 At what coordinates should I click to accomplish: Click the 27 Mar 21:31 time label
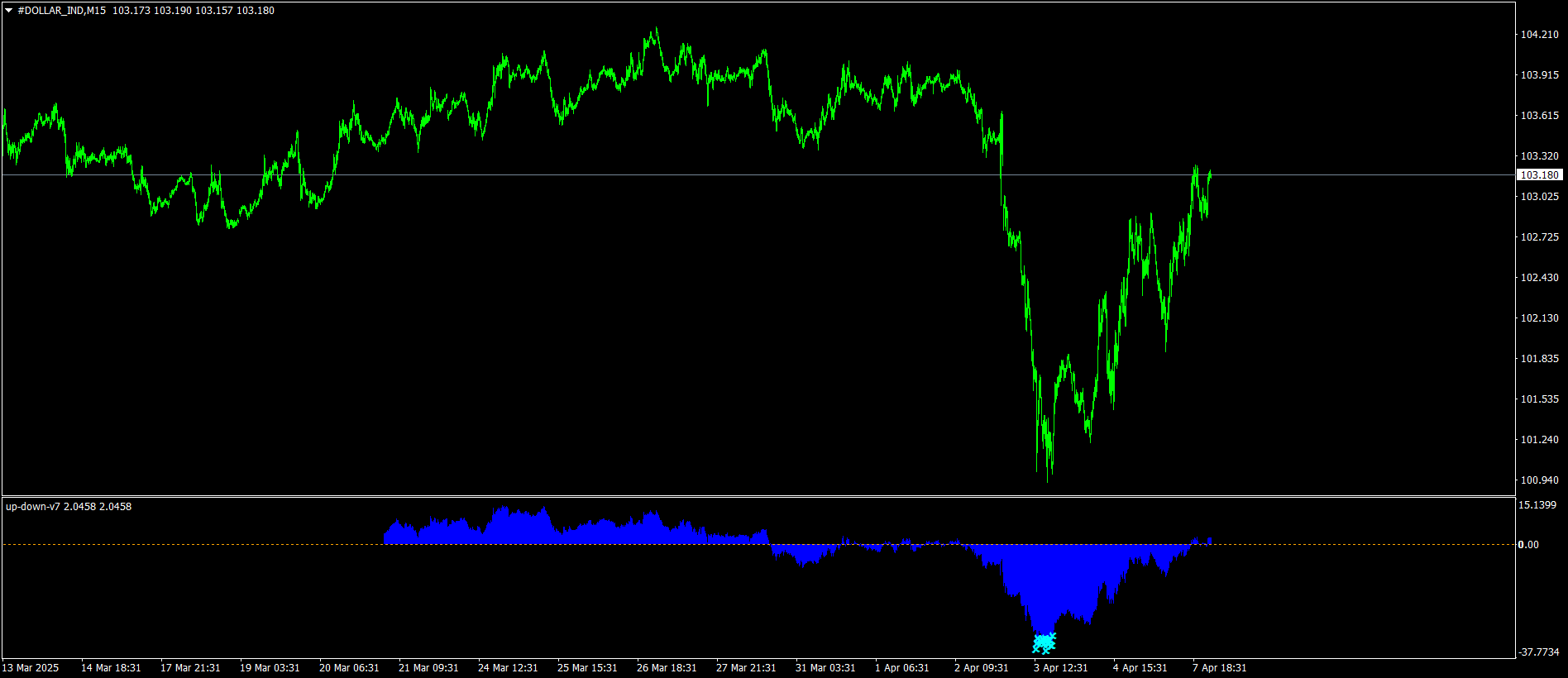[746, 668]
